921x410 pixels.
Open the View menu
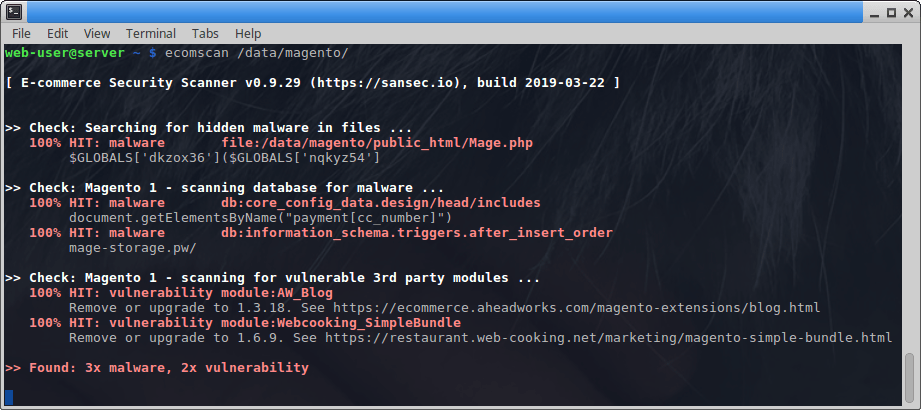point(97,33)
